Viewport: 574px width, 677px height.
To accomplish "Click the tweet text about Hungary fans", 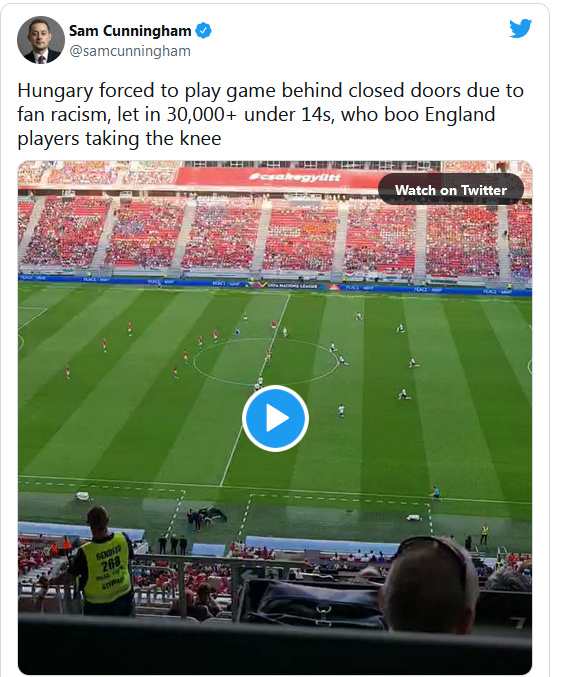I will [x=270, y=114].
